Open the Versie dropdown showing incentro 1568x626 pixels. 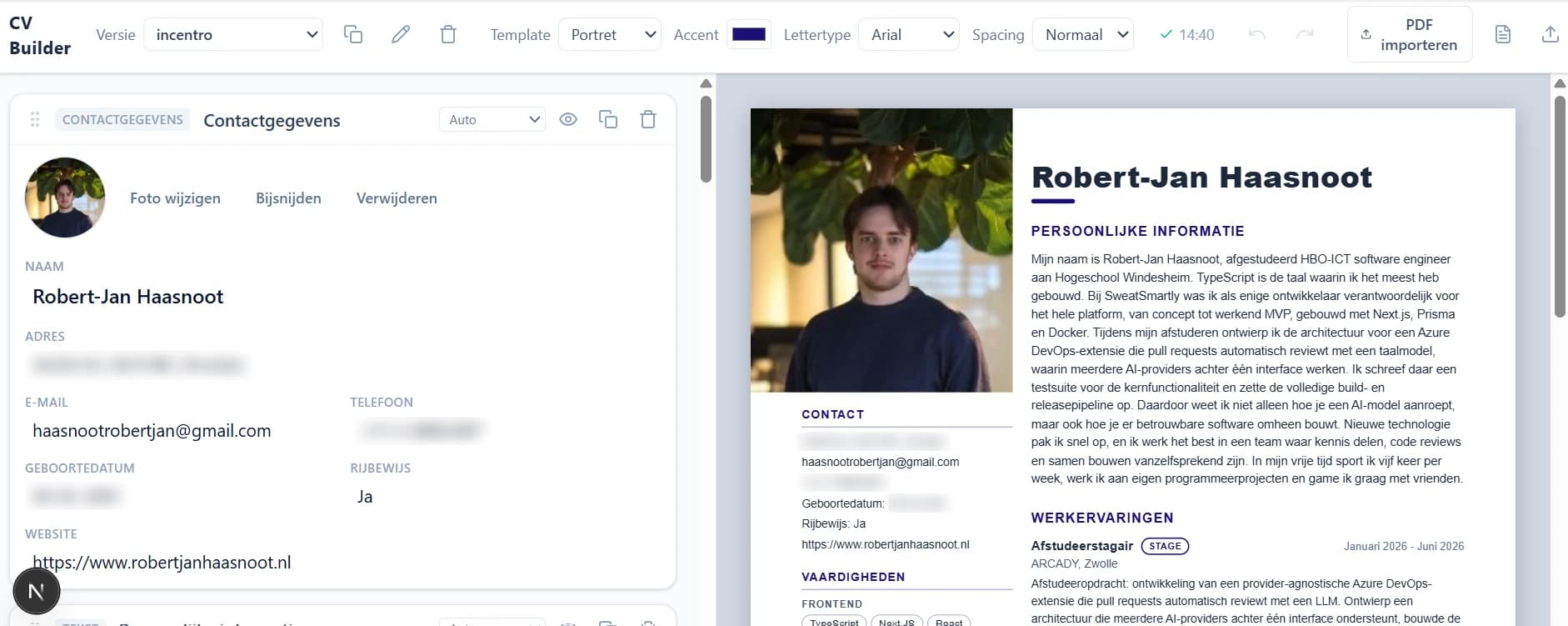tap(233, 34)
